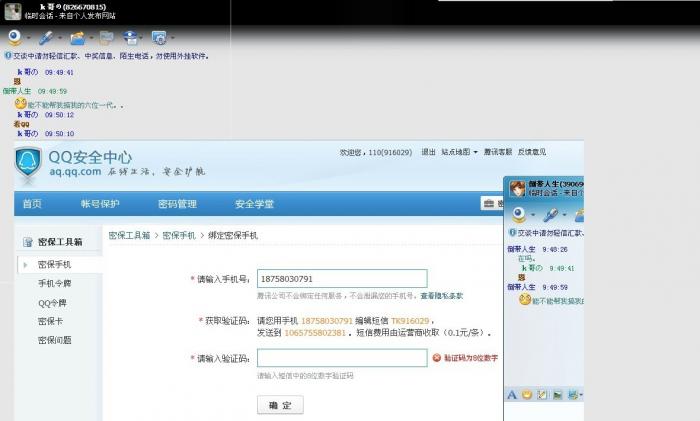
Task: Click the briefcase icon button on the navigation bar
Action: (492, 203)
